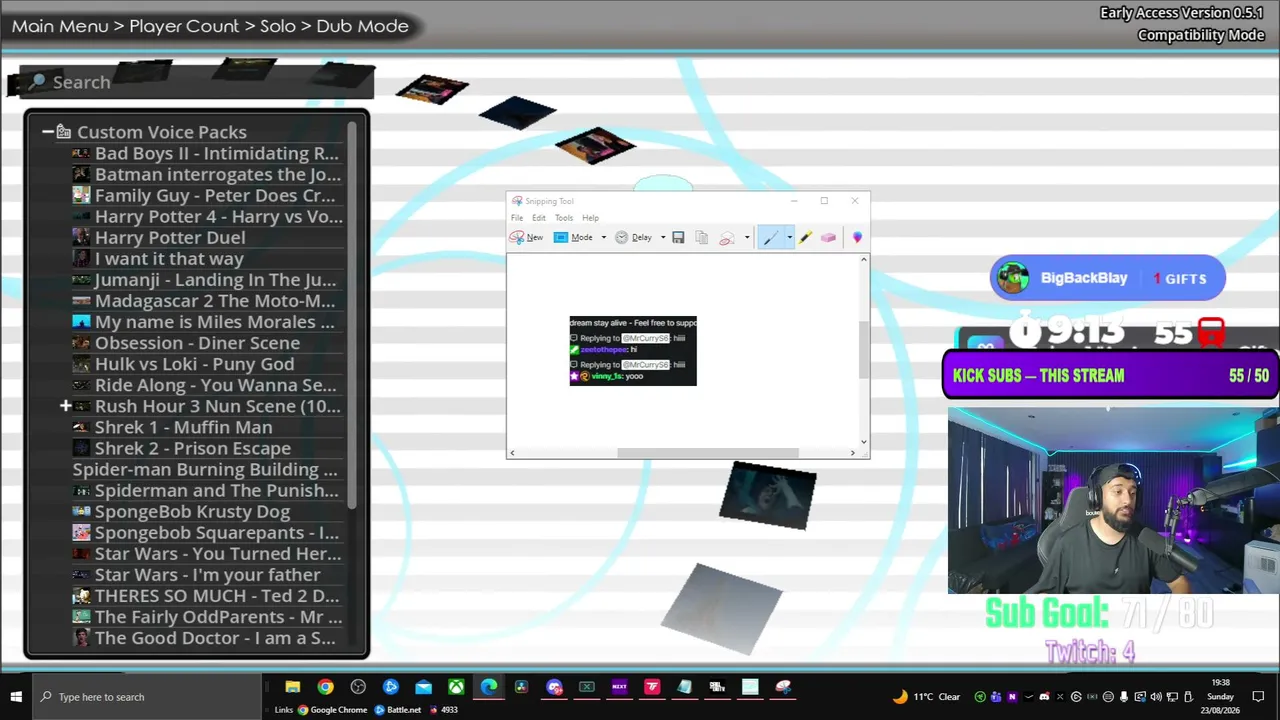The height and width of the screenshot is (720, 1280).
Task: Click the Delay clock icon
Action: click(x=621, y=237)
